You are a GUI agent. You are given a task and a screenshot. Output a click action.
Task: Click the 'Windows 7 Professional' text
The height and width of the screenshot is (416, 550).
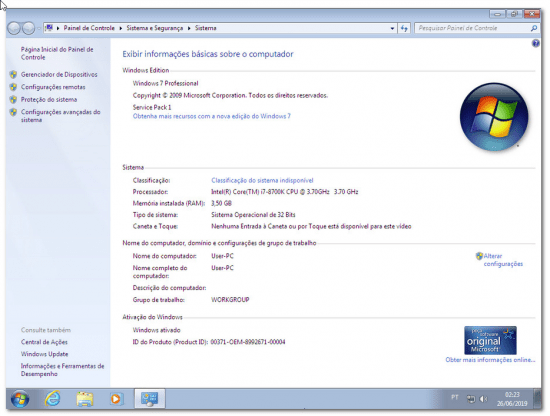click(165, 83)
